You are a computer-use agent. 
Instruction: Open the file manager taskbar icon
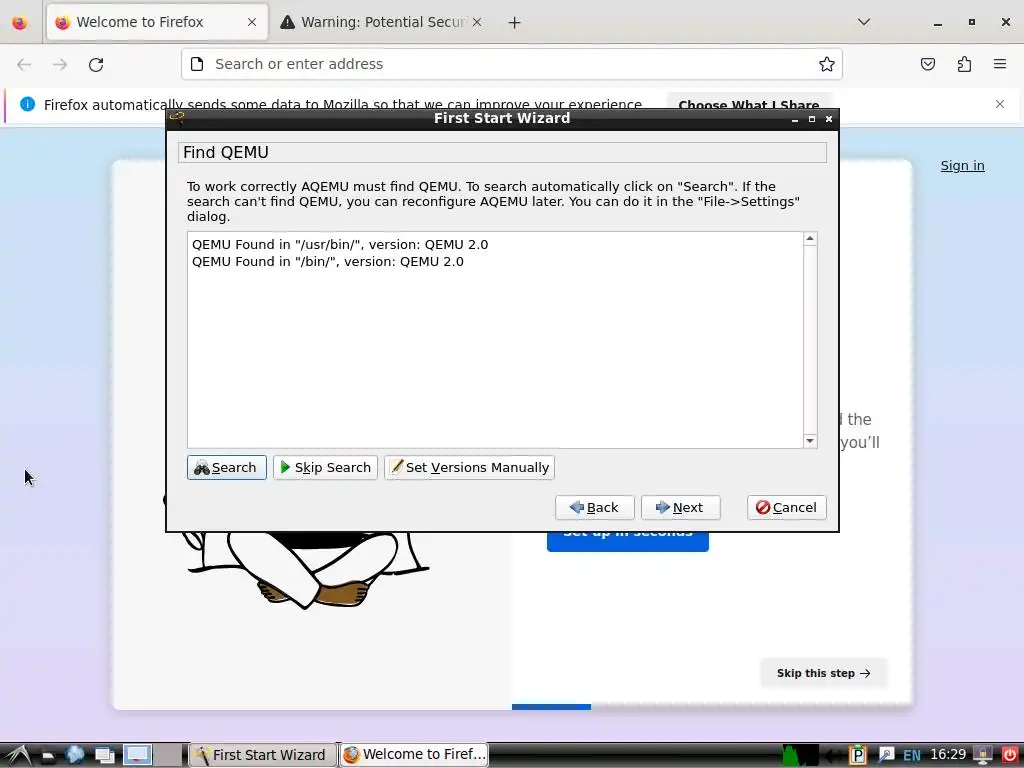[48, 756]
